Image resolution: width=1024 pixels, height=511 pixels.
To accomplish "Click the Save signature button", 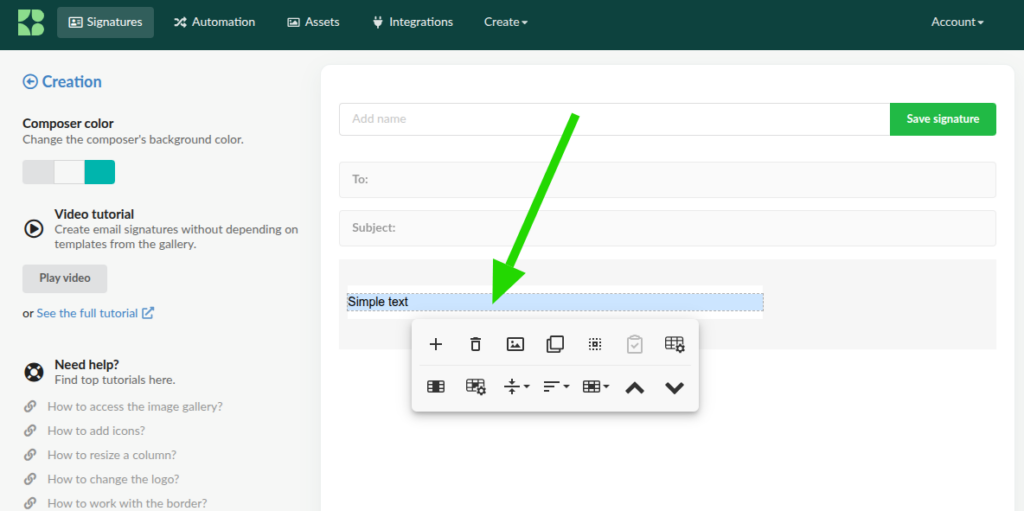I will click(942, 119).
